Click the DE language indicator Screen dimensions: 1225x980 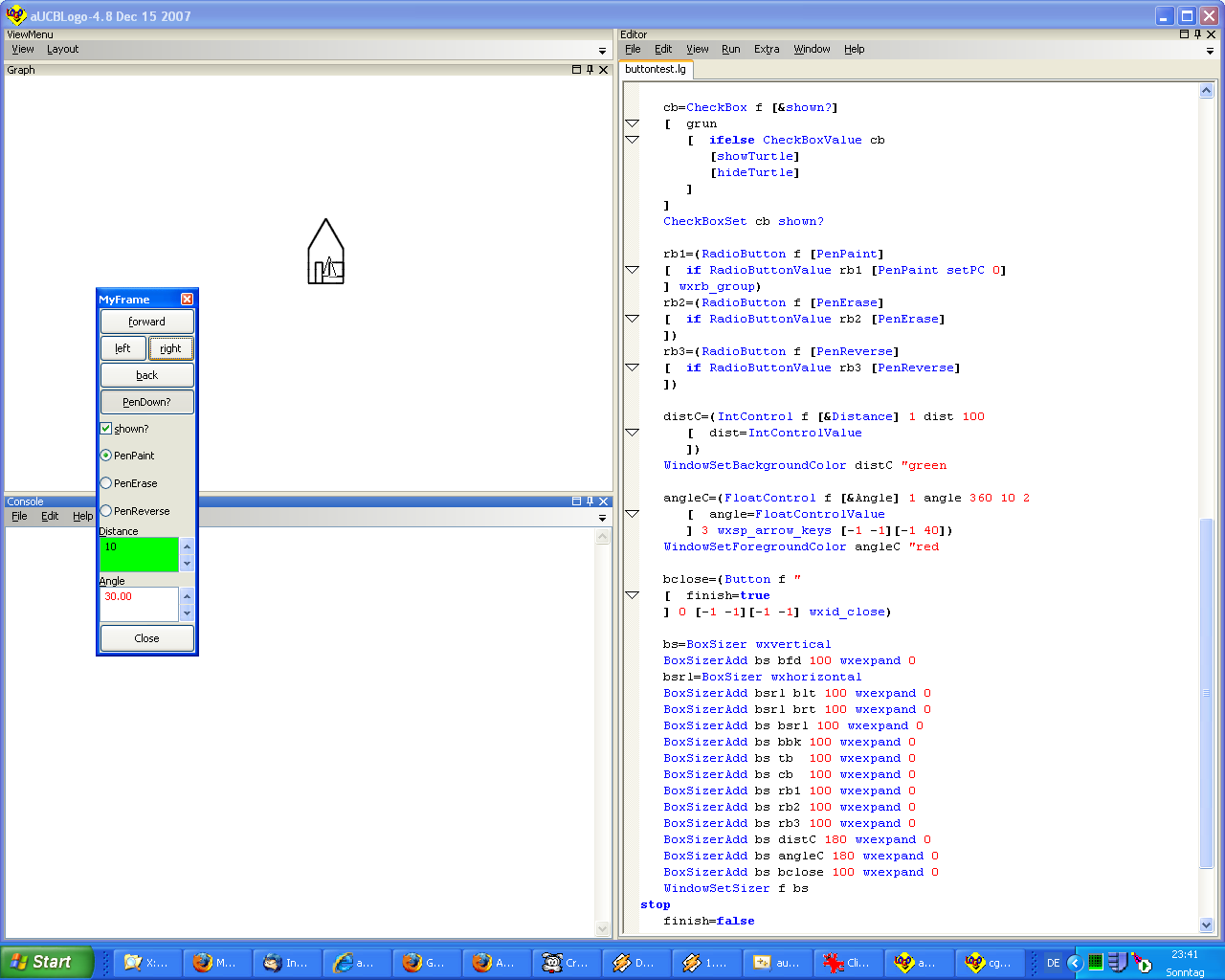point(1053,963)
